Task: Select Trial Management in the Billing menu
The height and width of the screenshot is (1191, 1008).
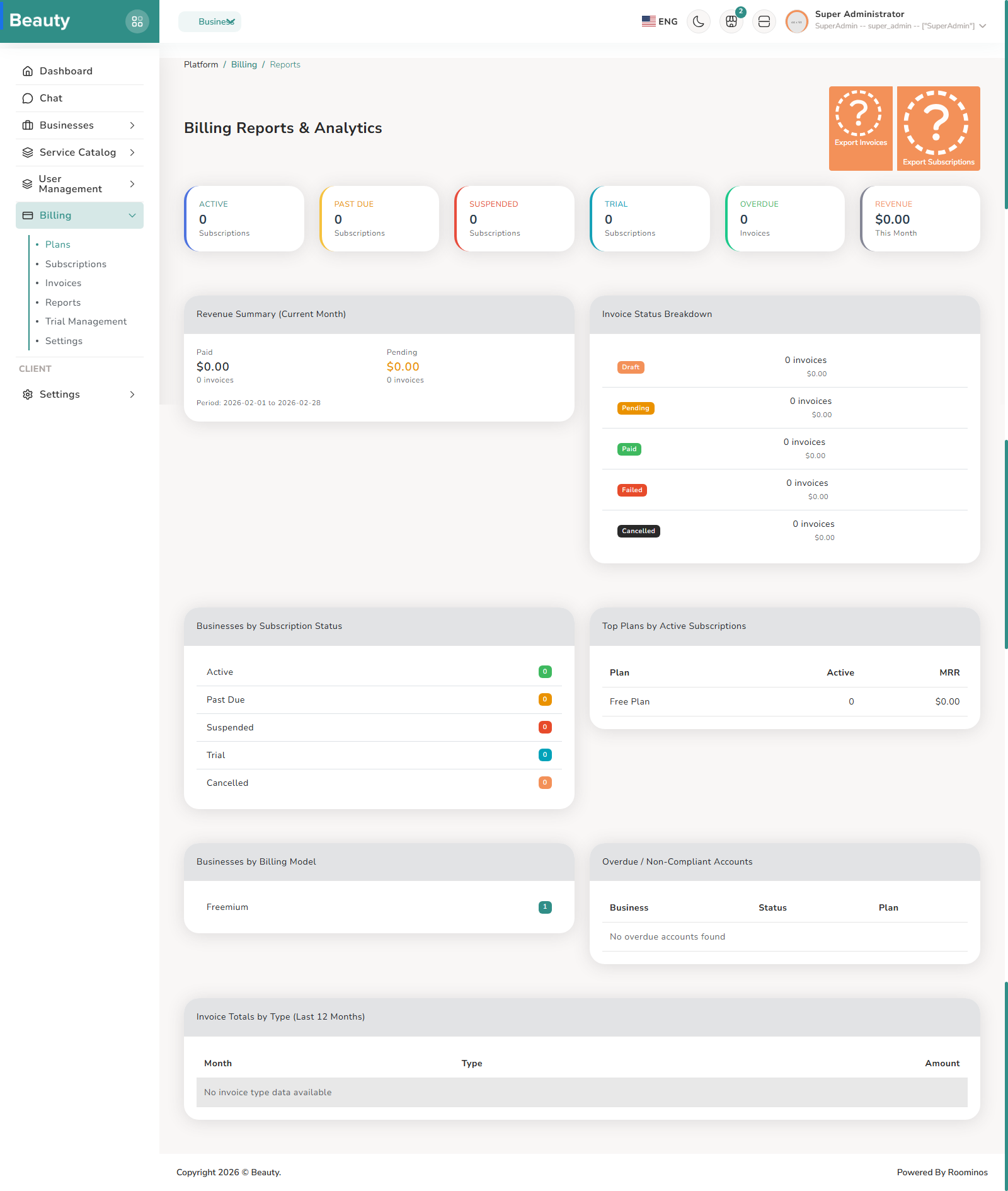Action: [x=86, y=321]
